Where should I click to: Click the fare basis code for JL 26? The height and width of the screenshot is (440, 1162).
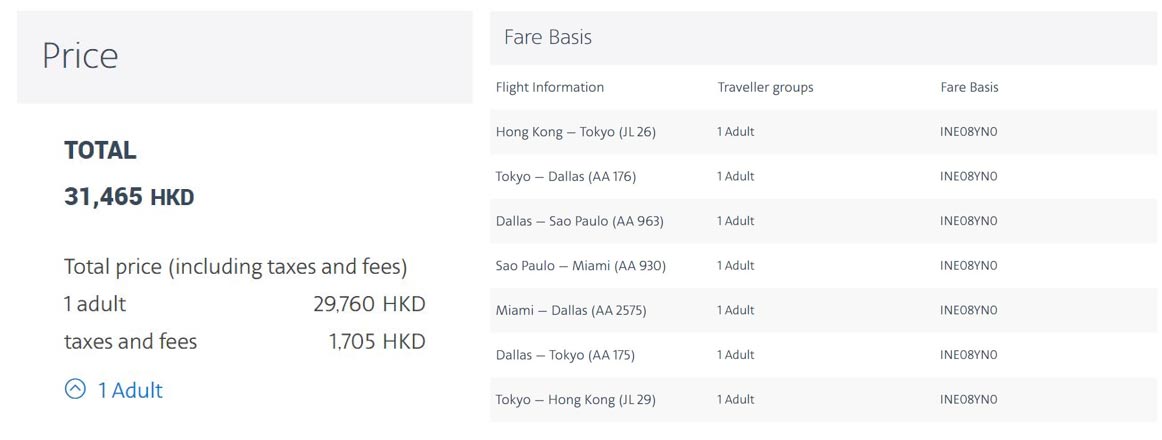pyautogui.click(x=968, y=132)
